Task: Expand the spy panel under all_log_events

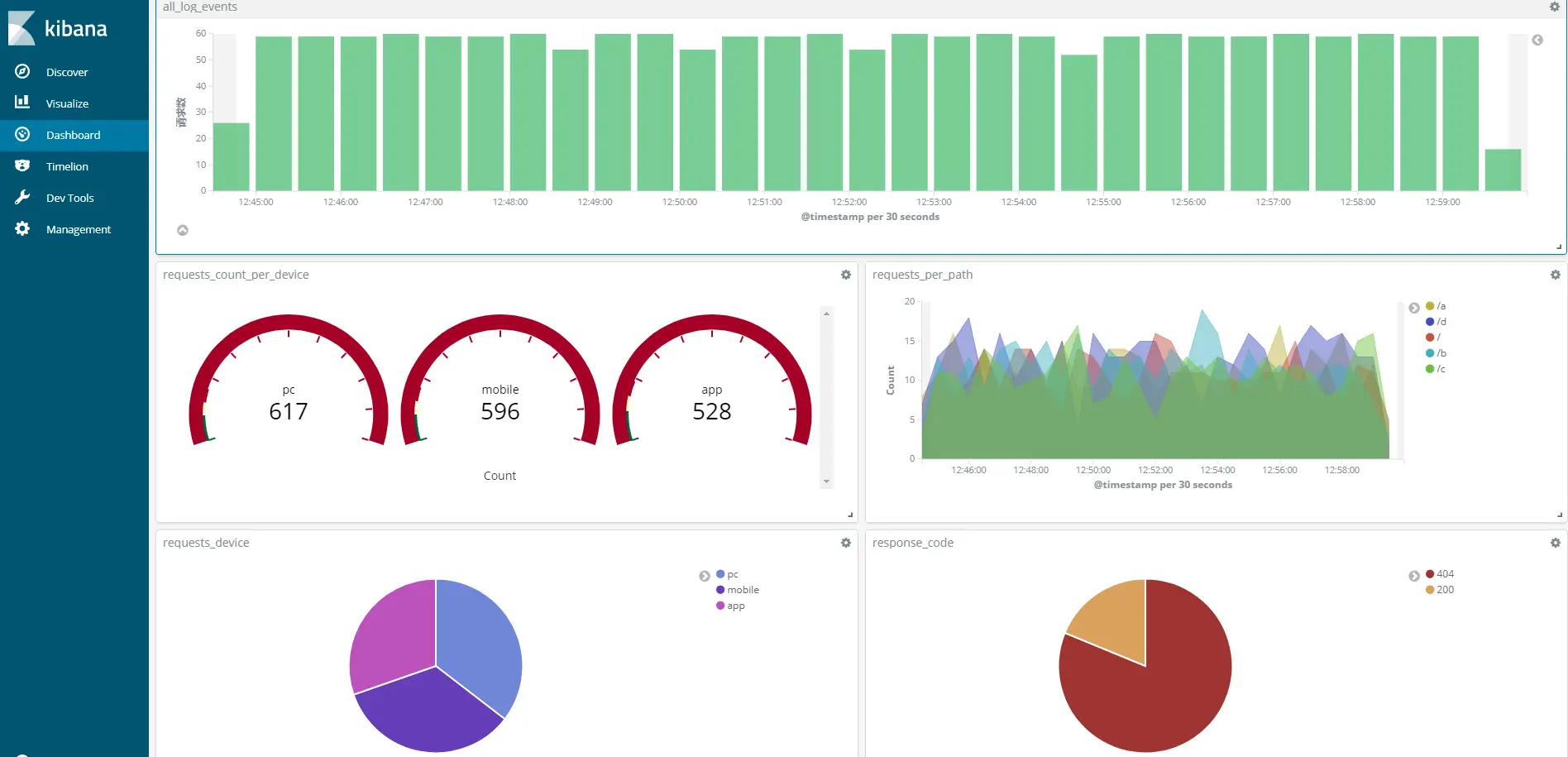Action: (x=183, y=230)
